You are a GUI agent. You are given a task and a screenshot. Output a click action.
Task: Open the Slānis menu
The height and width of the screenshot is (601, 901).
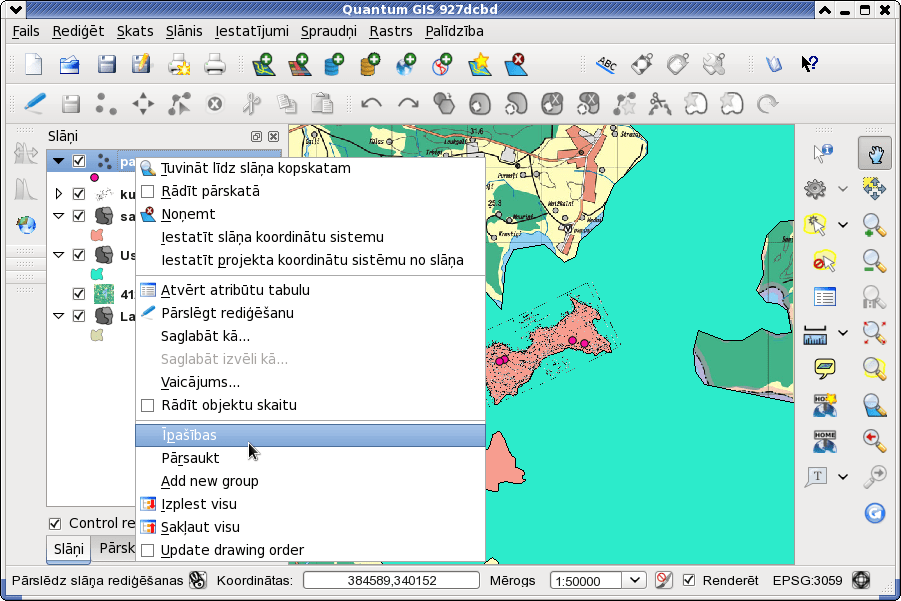pyautogui.click(x=184, y=31)
